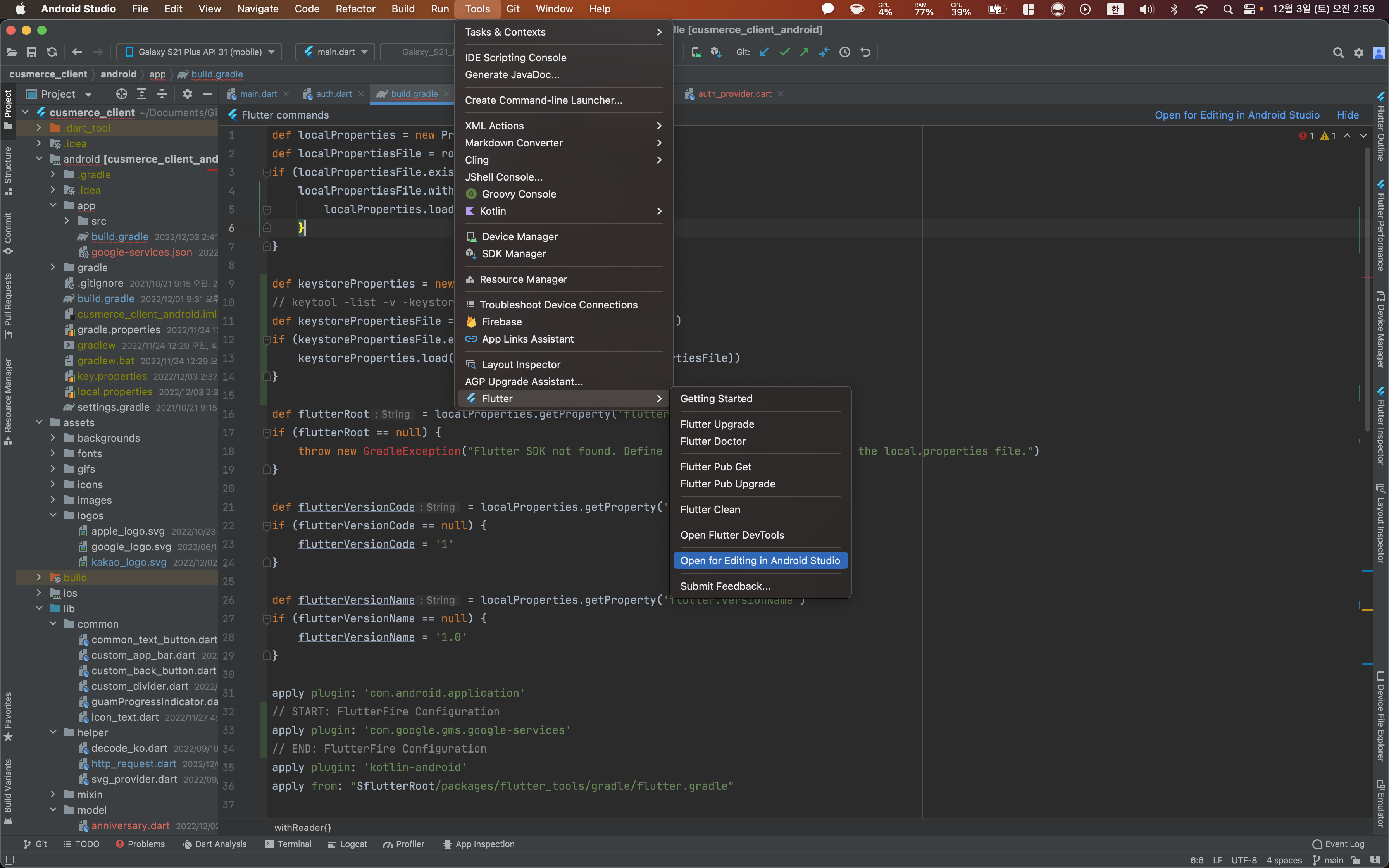
Task: Open the Galaxy S21 Plus device dropdown
Action: pyautogui.click(x=199, y=52)
